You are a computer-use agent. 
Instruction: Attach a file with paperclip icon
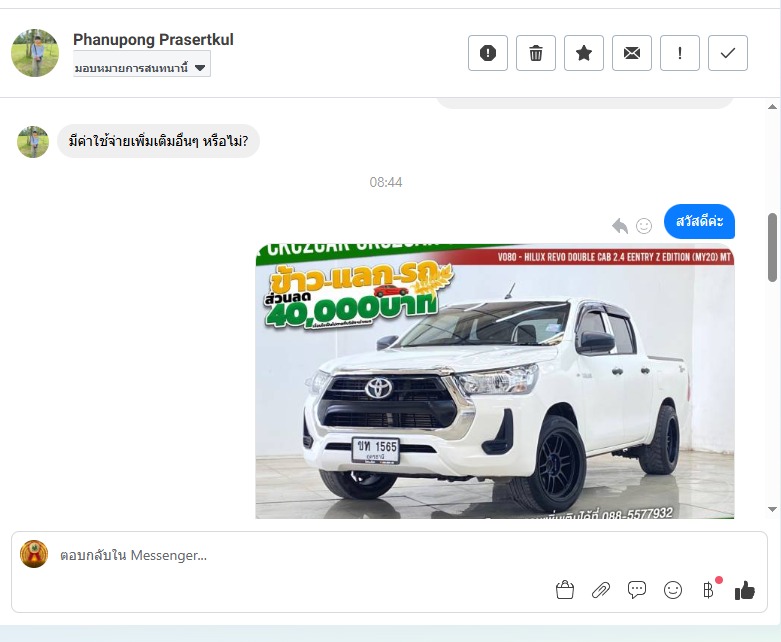pos(601,590)
